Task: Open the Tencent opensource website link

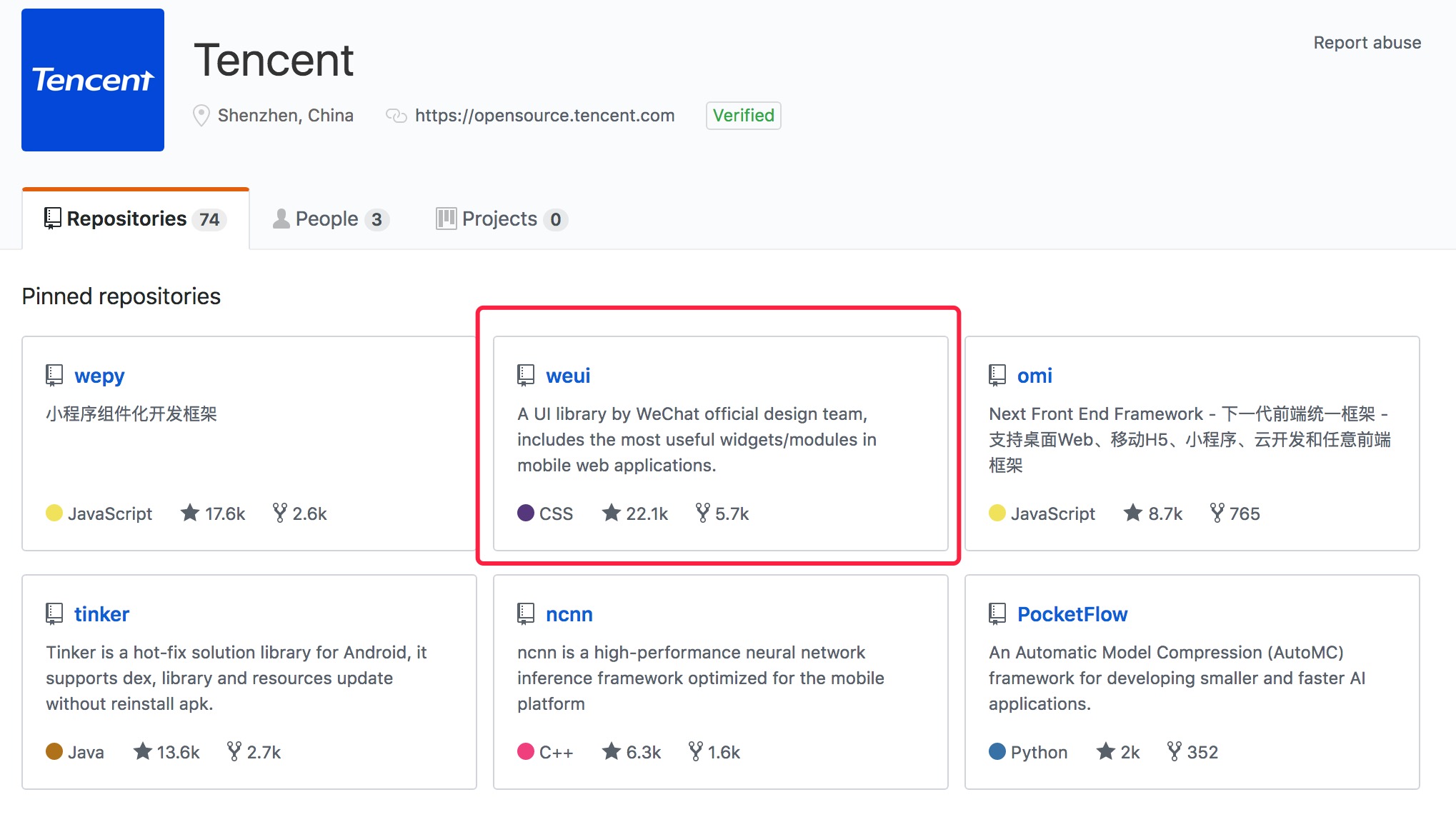Action: click(x=542, y=116)
